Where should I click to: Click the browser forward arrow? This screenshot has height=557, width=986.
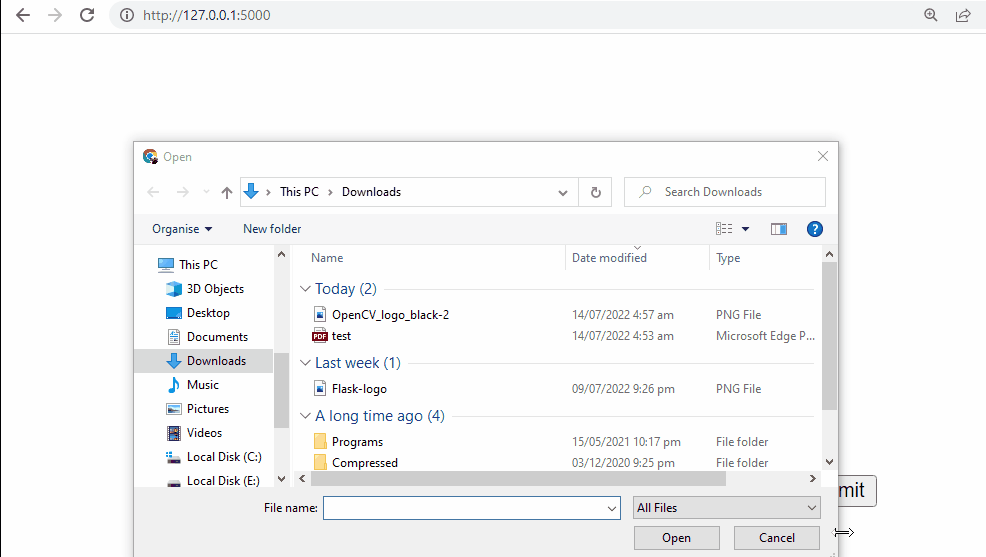point(55,15)
